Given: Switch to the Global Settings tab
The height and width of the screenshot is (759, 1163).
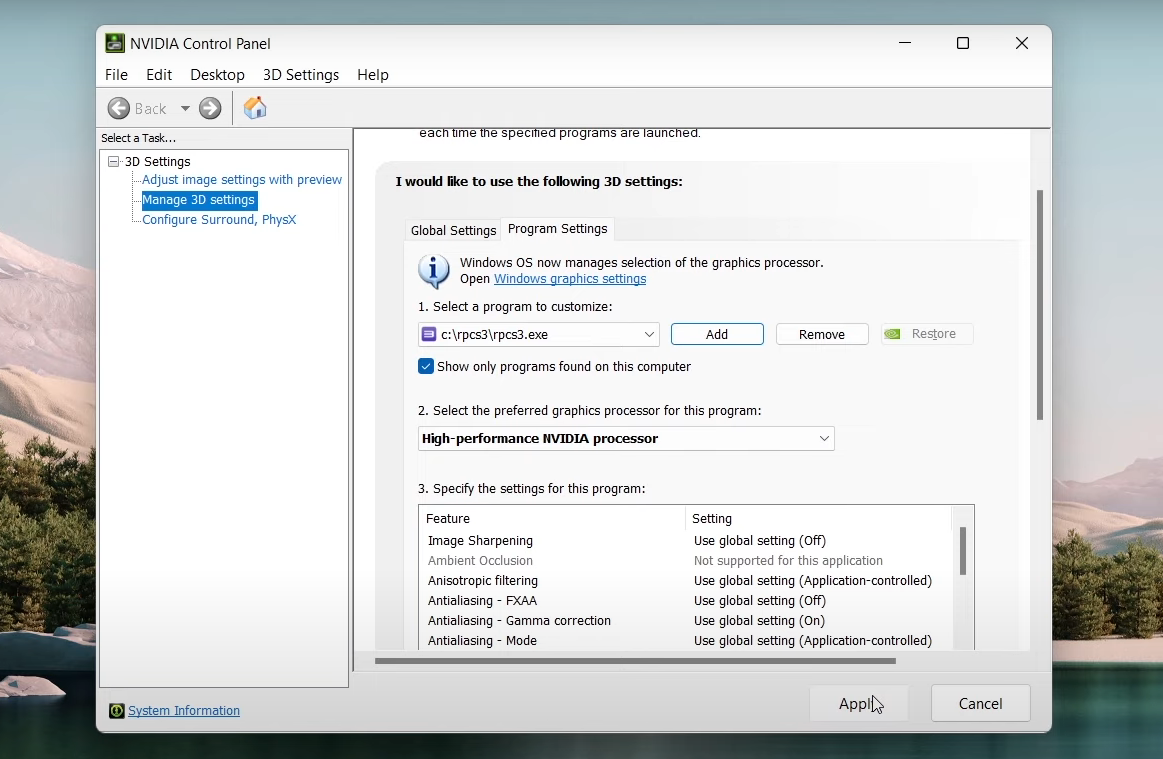Looking at the screenshot, I should tap(453, 230).
